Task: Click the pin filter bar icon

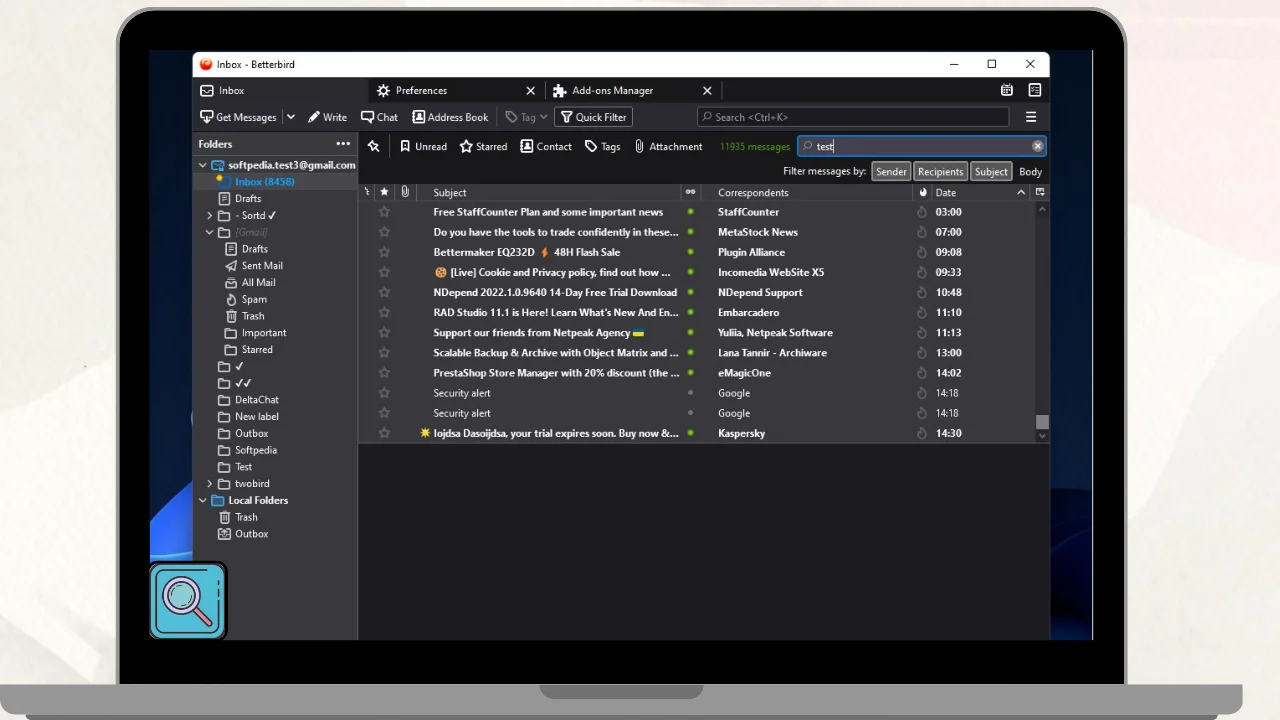Action: pos(374,146)
